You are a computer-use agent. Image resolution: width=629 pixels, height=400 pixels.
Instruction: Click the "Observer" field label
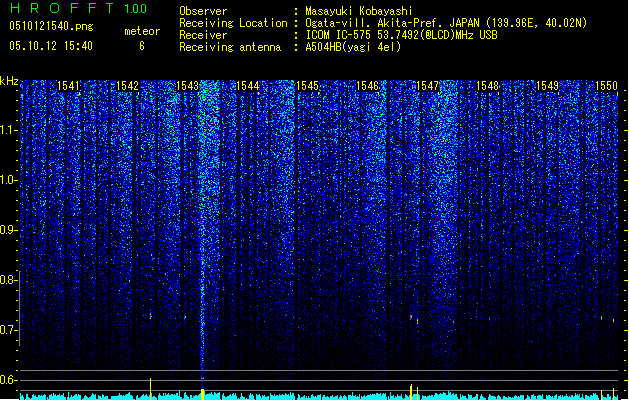tap(203, 11)
